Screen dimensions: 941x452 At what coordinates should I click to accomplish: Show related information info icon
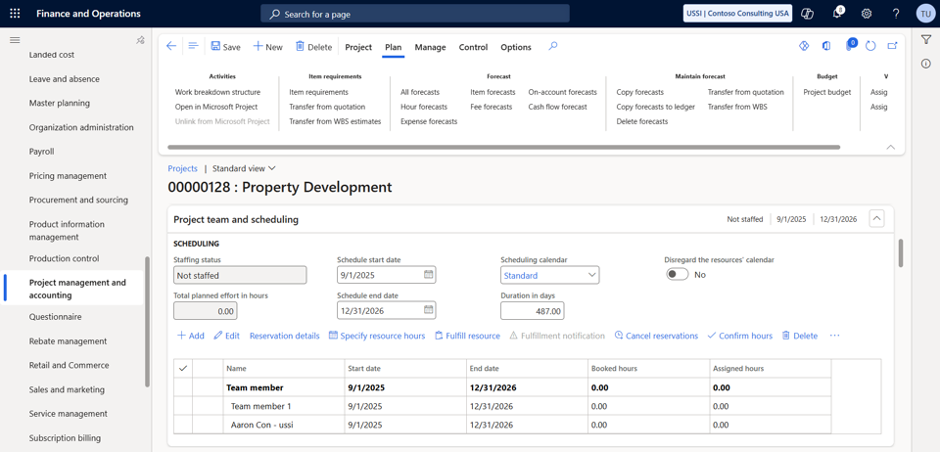click(x=926, y=64)
